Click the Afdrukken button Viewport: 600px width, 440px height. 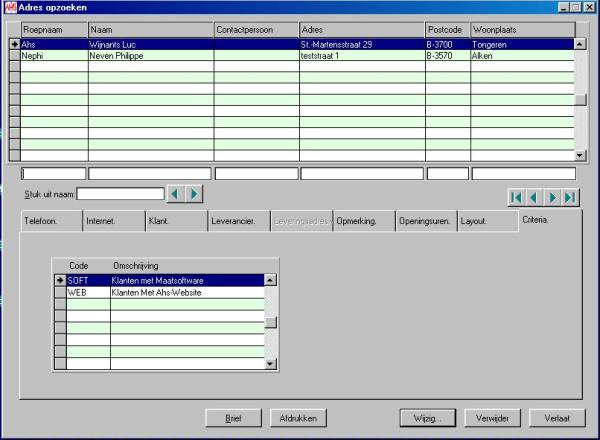tap(298, 418)
